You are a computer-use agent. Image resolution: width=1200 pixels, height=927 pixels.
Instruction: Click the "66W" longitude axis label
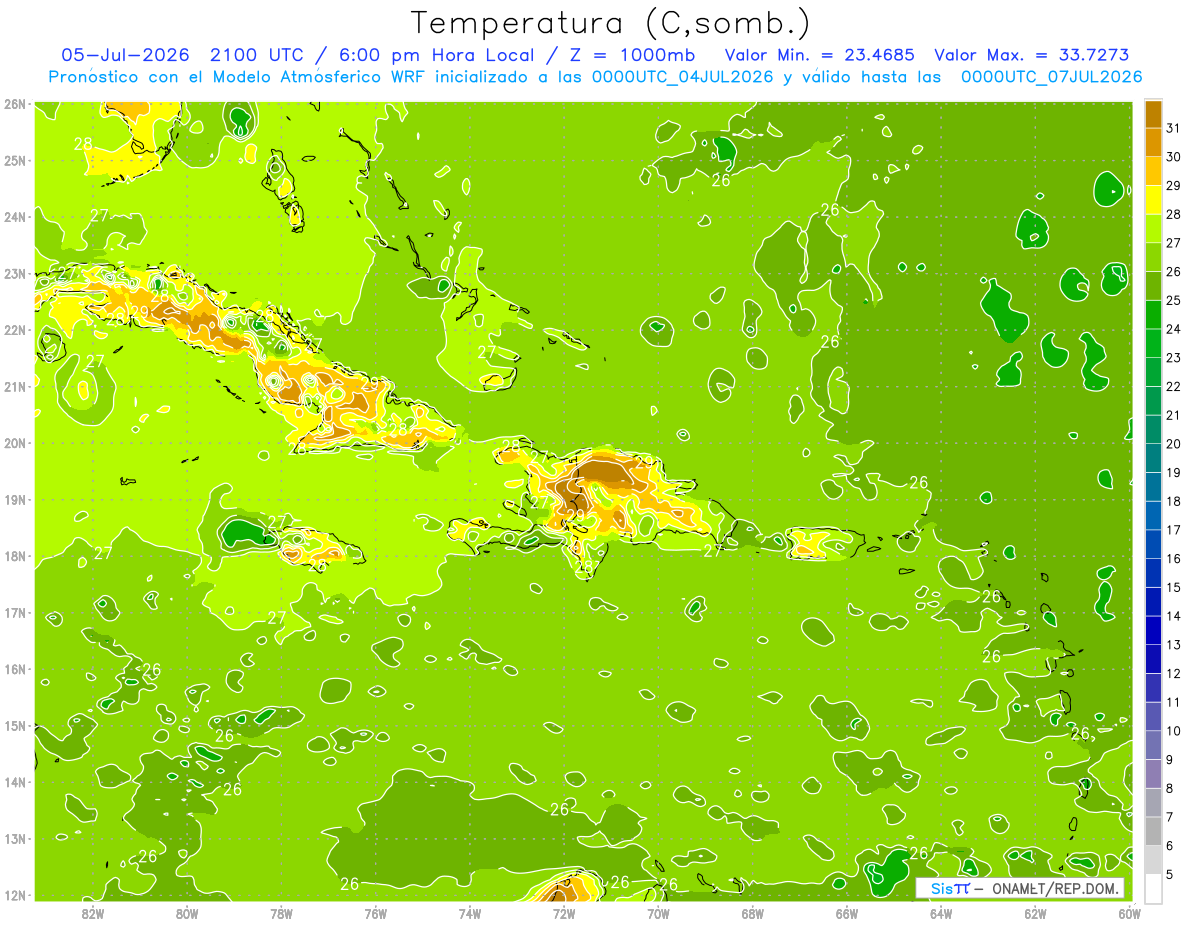(847, 913)
